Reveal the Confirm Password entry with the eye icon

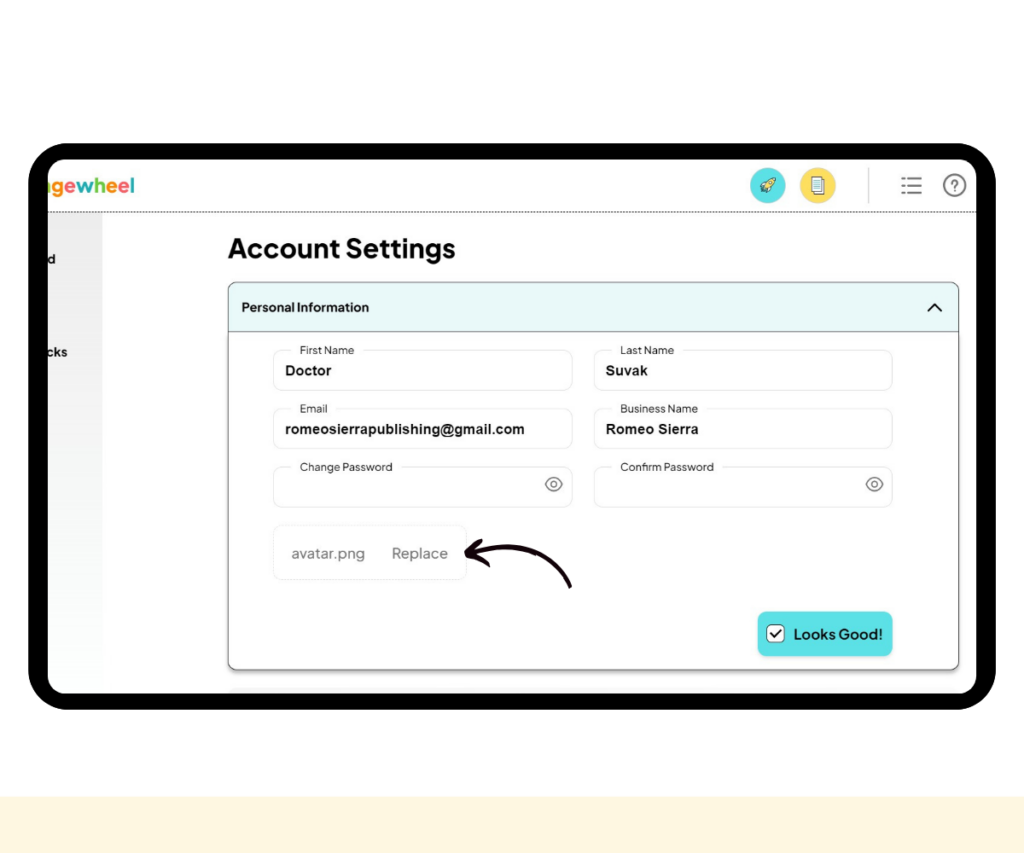[x=874, y=484]
